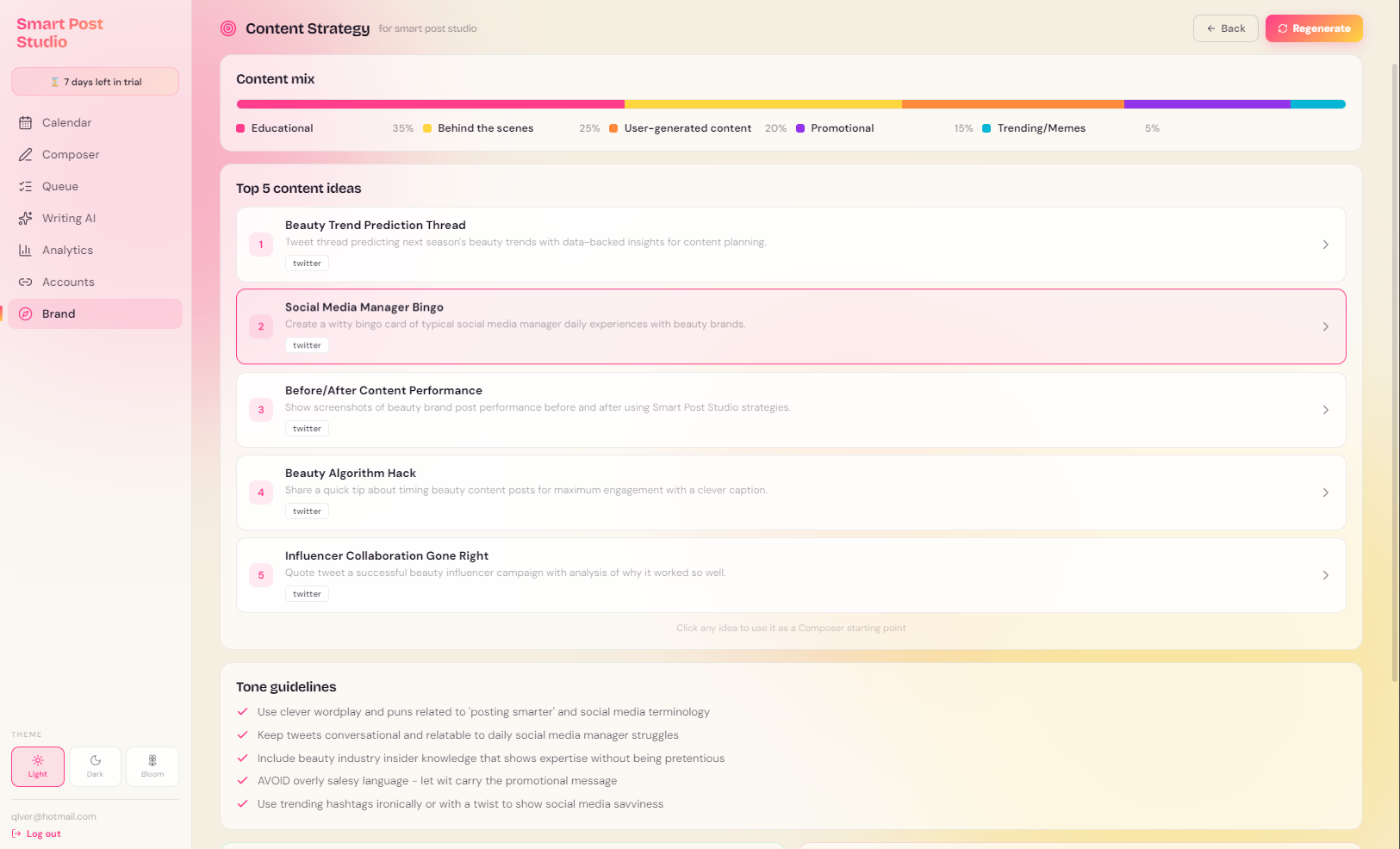Go to Queue page
This screenshot has width=1400, height=849.
tap(95, 187)
